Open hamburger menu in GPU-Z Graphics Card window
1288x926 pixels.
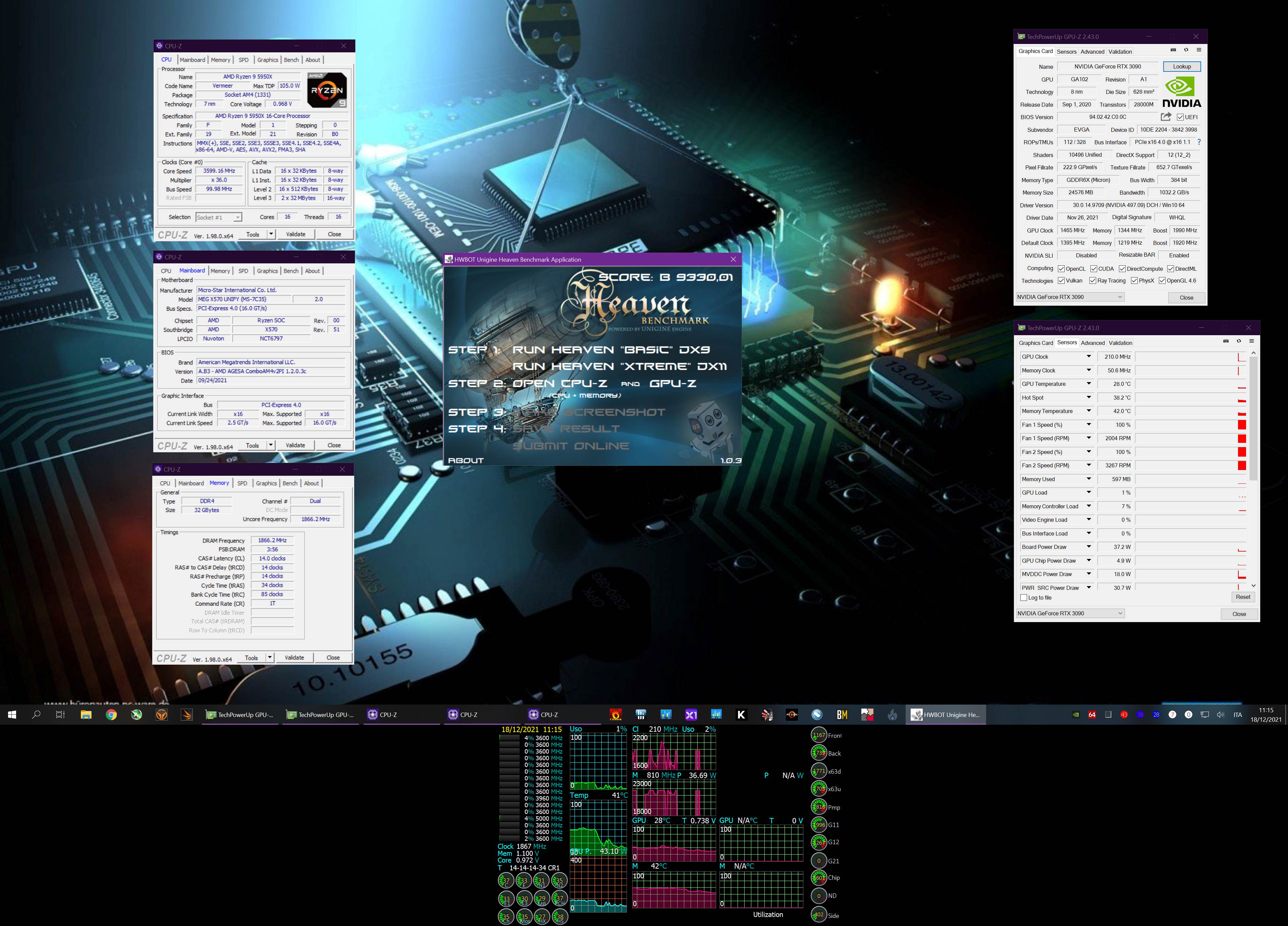(1199, 50)
